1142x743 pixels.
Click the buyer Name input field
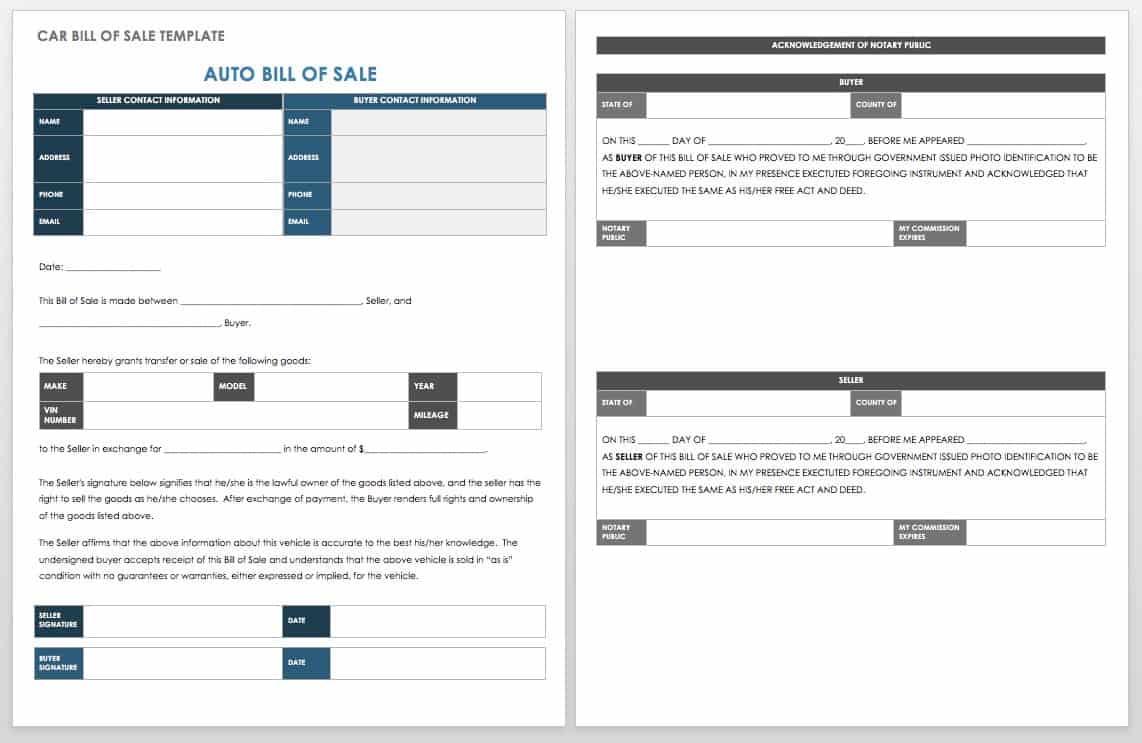[x=438, y=122]
